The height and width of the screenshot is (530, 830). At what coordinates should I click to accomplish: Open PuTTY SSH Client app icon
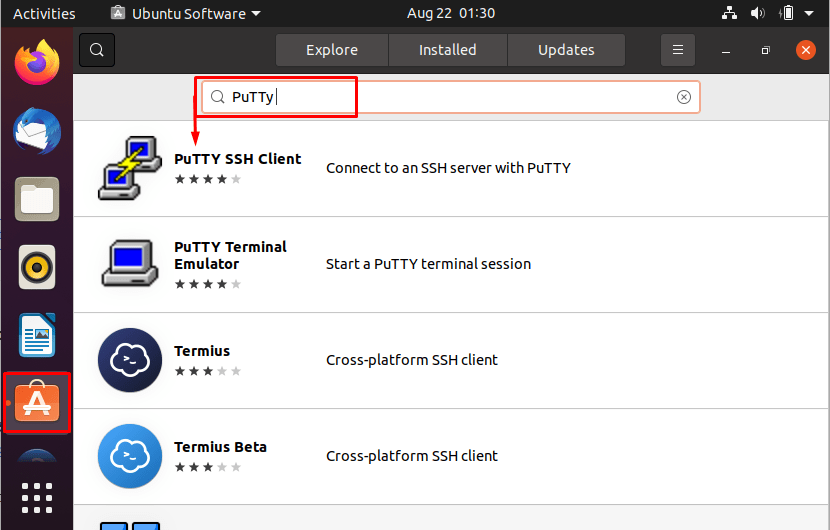tap(130, 168)
